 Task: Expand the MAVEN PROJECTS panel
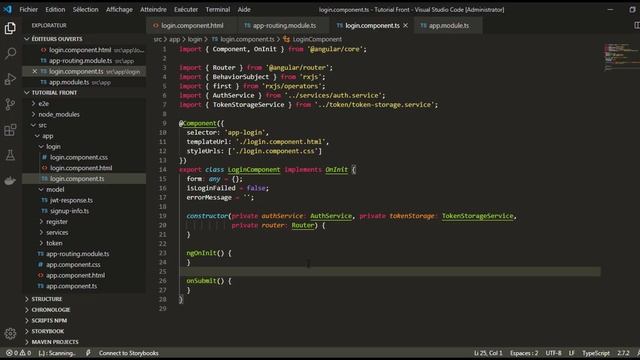55,342
